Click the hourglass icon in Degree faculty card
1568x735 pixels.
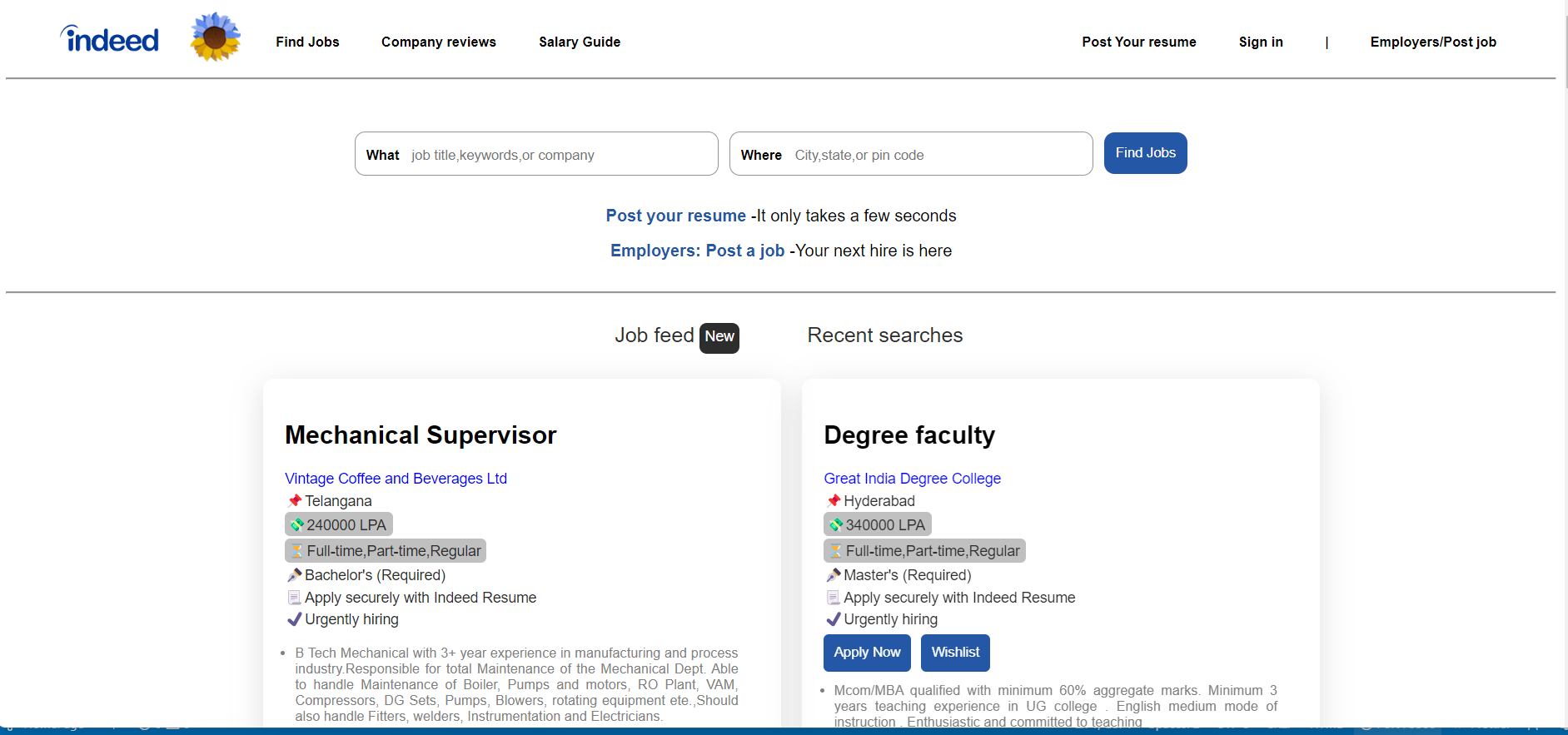tap(836, 551)
